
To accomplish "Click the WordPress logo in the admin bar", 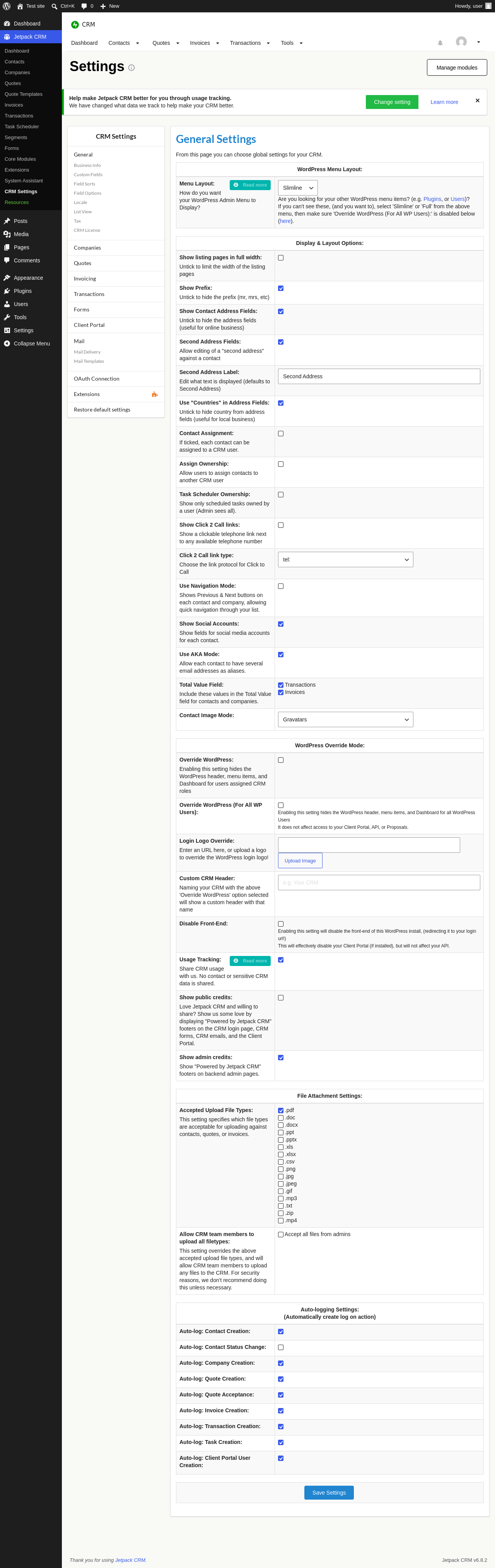I will click(7, 6).
